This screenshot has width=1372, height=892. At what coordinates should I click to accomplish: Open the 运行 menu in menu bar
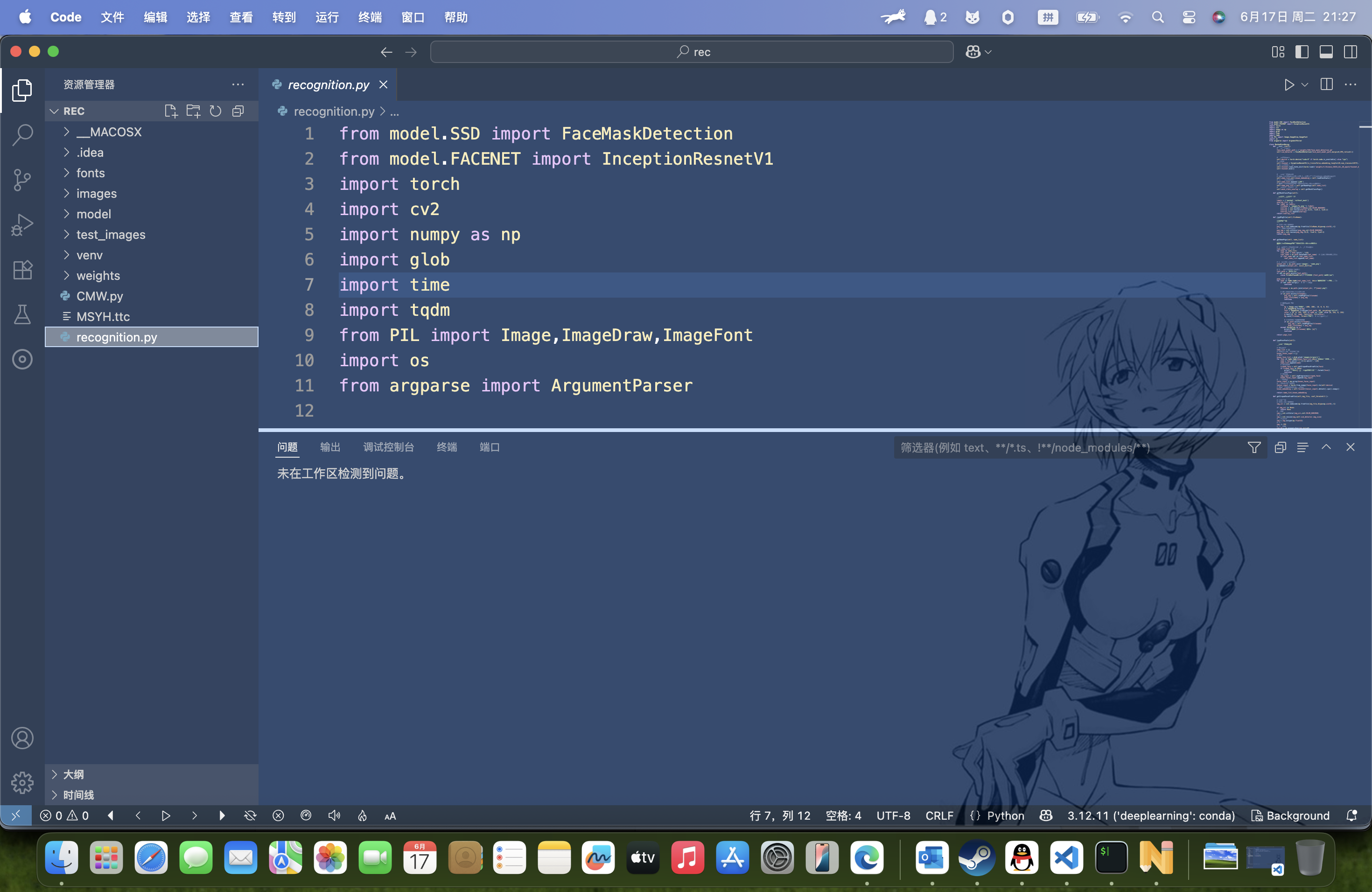[x=327, y=17]
